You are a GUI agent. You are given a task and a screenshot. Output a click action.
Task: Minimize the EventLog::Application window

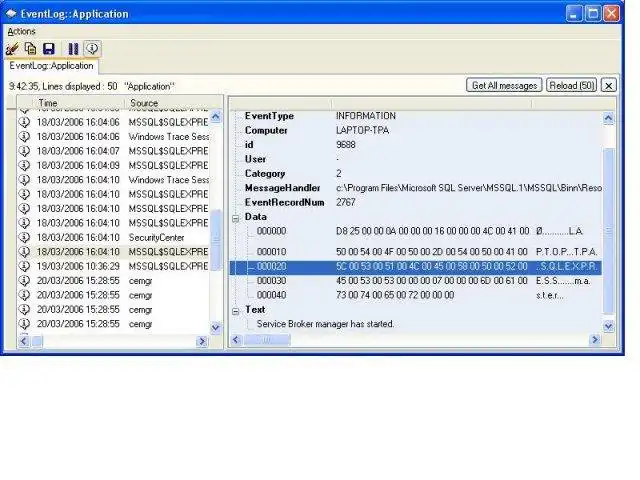point(574,14)
